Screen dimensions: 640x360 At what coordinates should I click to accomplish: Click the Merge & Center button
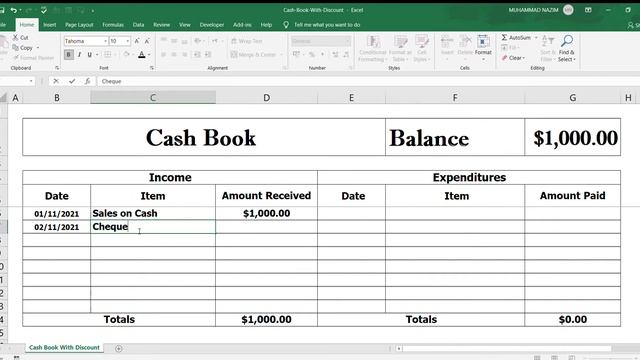(x=253, y=54)
